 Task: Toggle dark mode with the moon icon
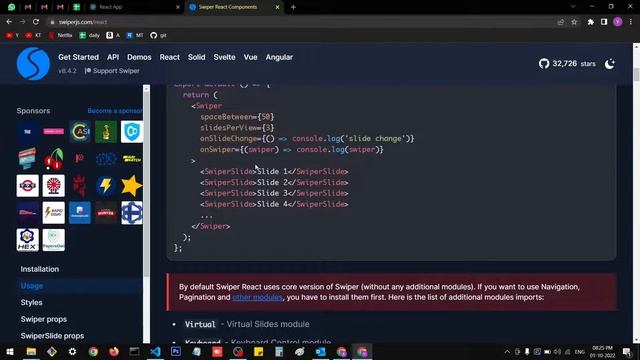609,64
